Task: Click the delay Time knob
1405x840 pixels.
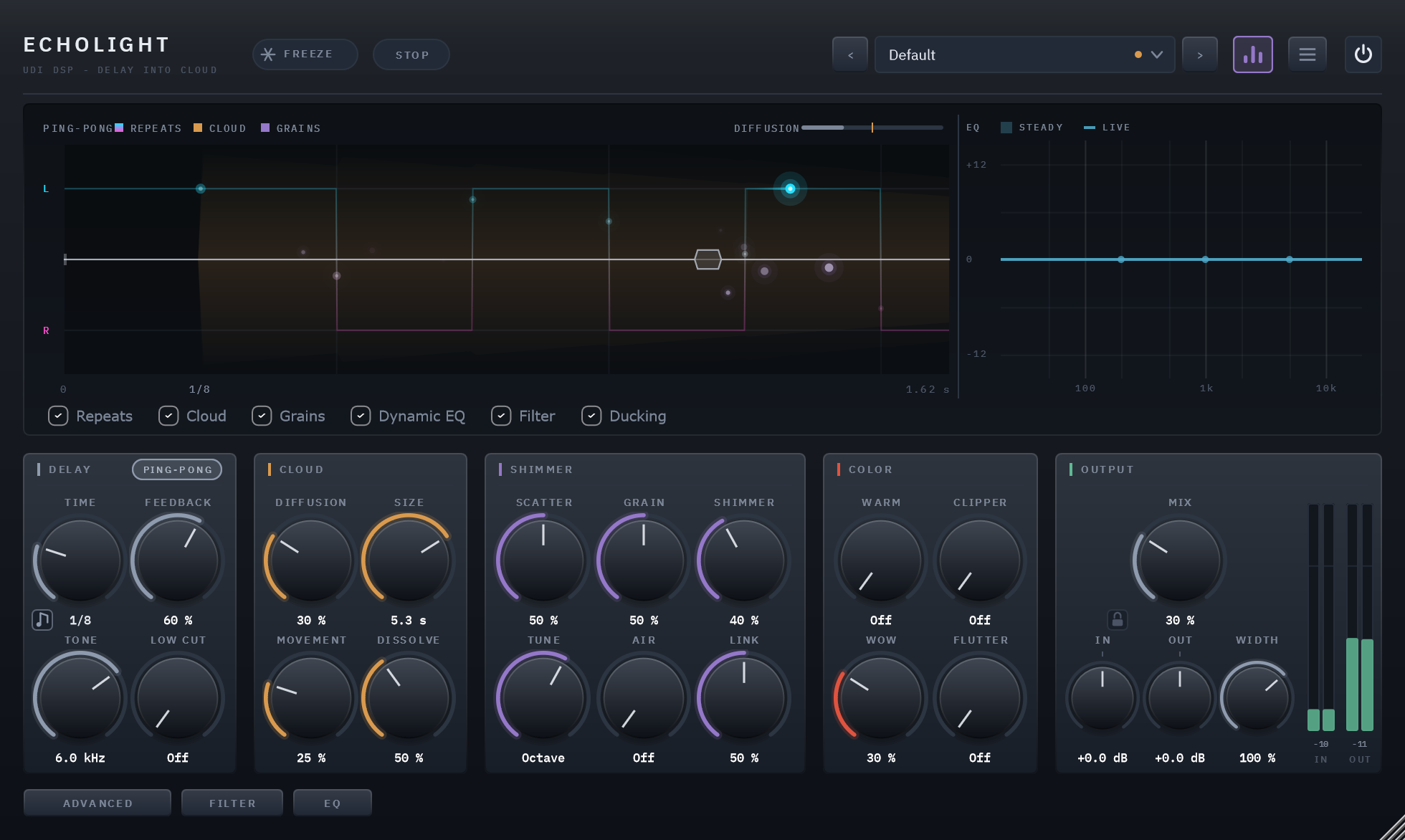Action: tap(80, 560)
